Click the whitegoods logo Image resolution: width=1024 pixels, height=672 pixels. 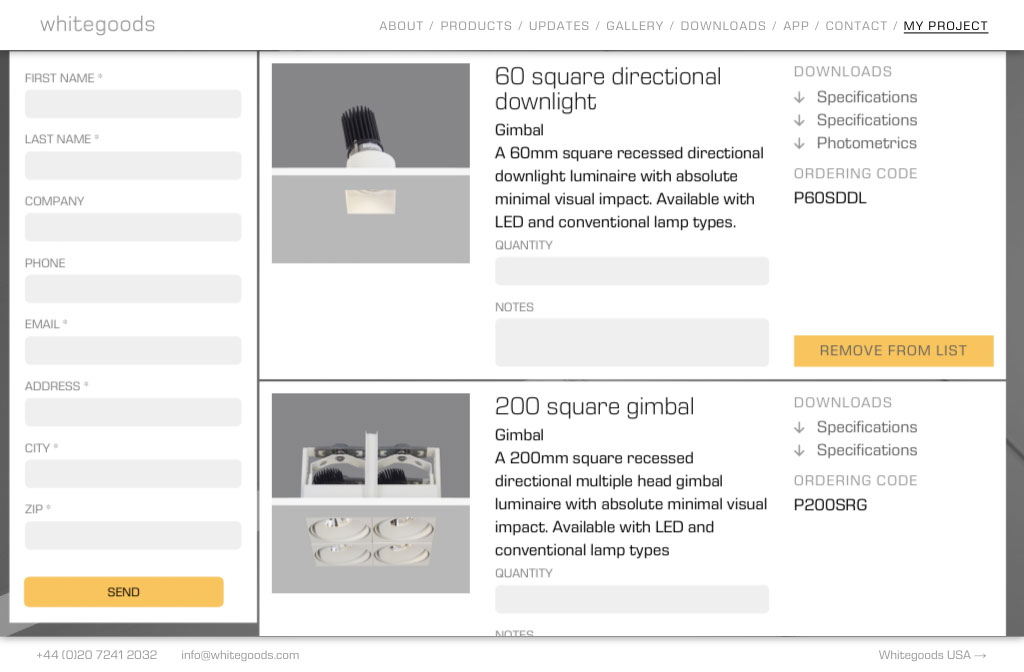click(98, 25)
